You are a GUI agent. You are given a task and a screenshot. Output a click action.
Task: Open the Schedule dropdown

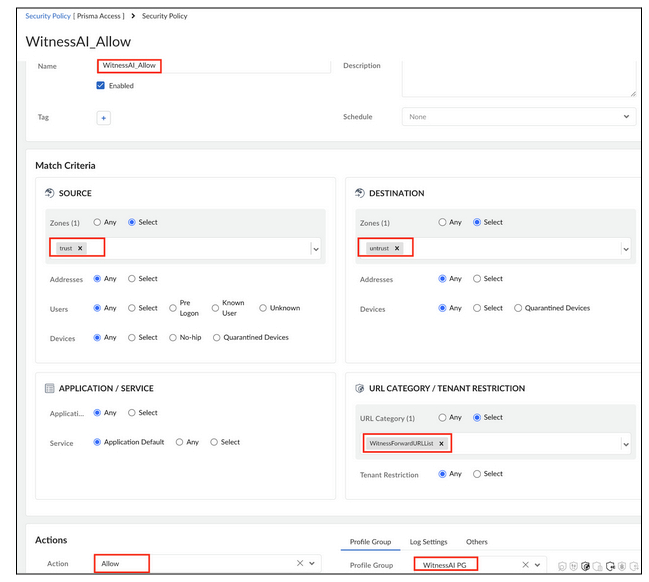point(519,117)
